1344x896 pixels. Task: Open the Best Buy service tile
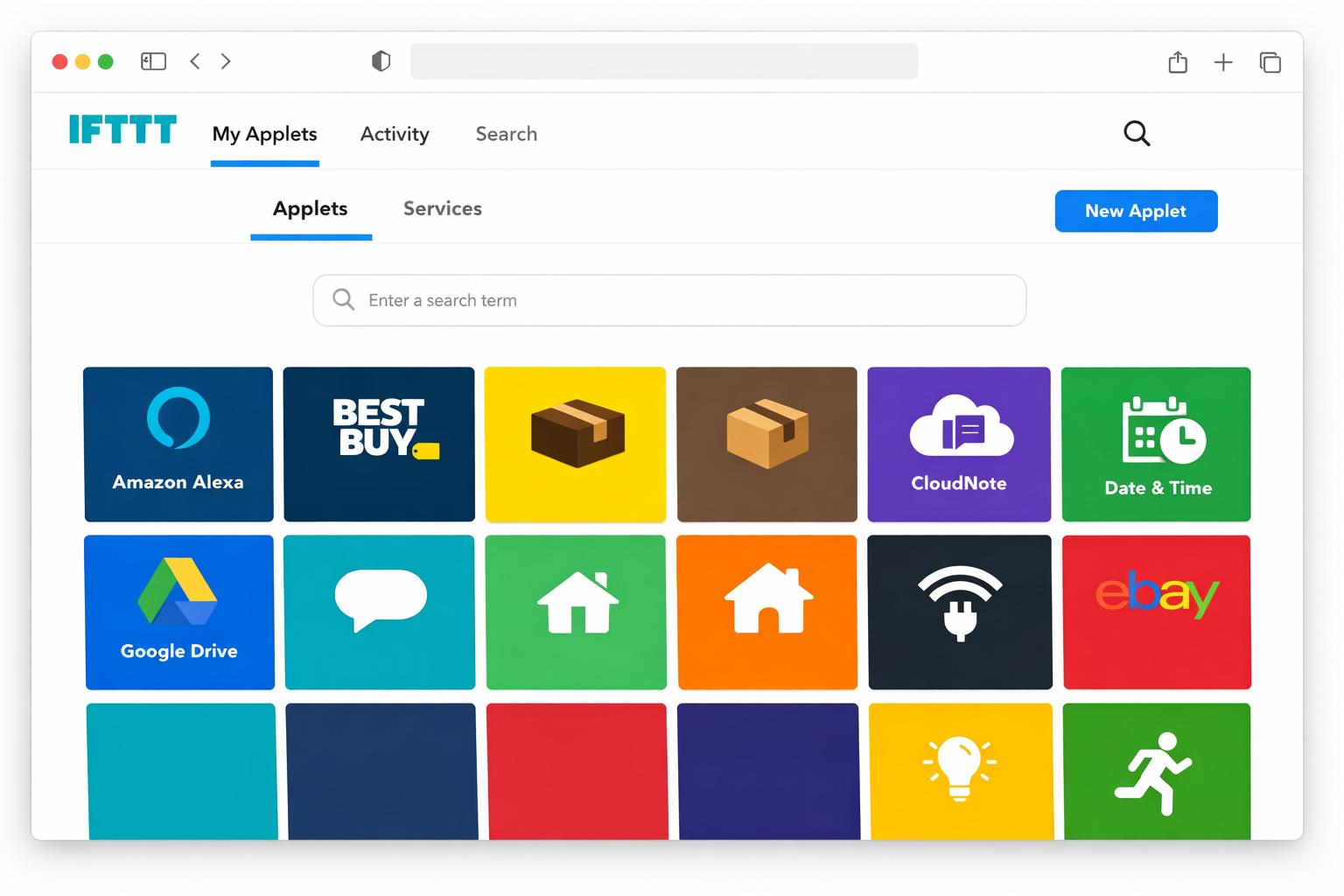tap(379, 444)
